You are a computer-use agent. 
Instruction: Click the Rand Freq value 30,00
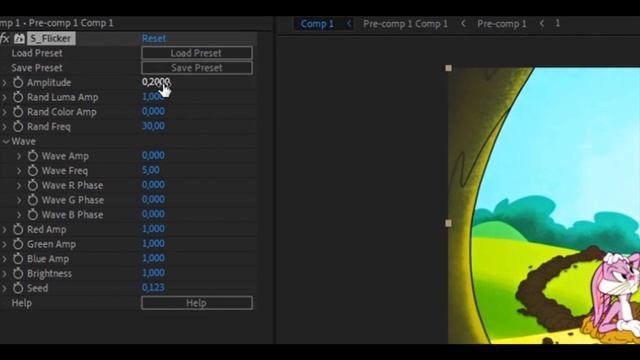coord(153,126)
